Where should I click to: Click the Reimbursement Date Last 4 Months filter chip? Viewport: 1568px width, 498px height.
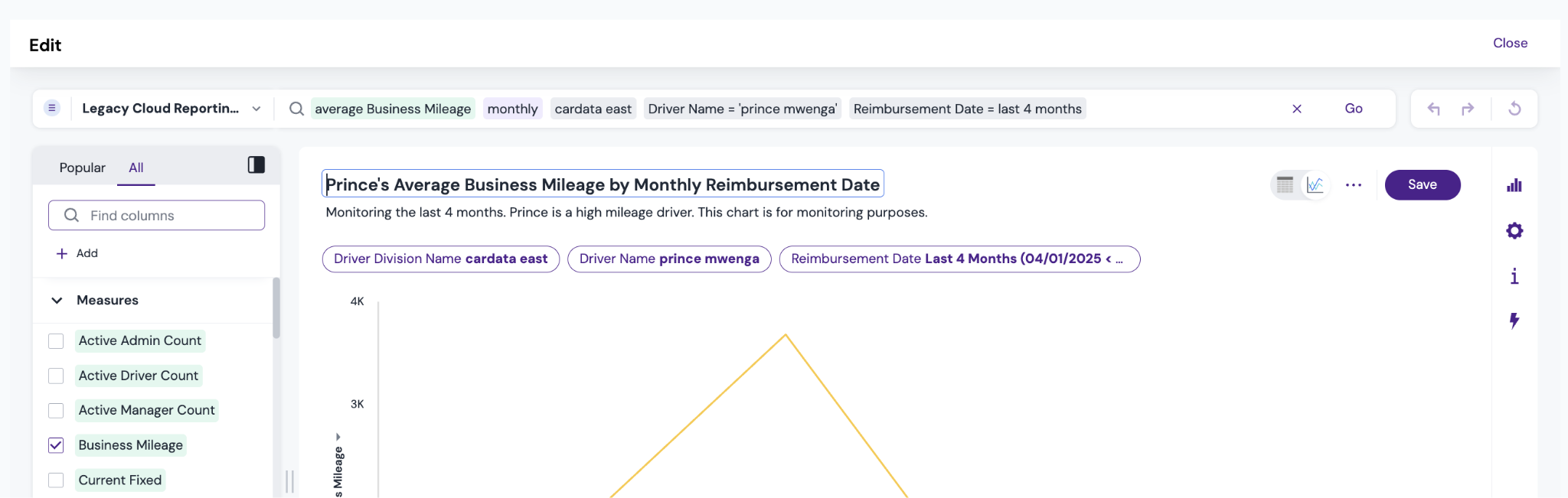coord(959,259)
